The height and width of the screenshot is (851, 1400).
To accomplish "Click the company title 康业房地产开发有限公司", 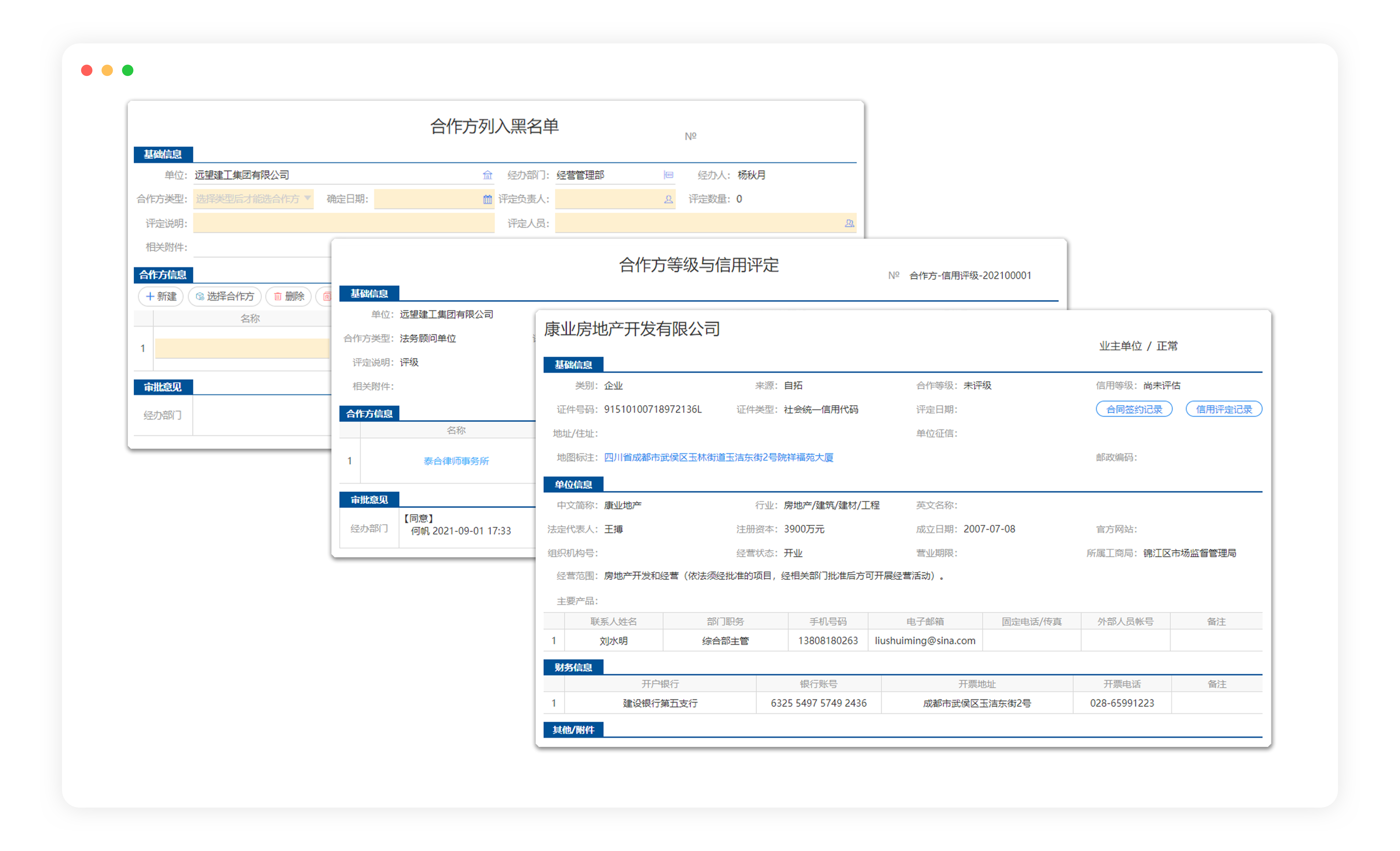I will (632, 328).
